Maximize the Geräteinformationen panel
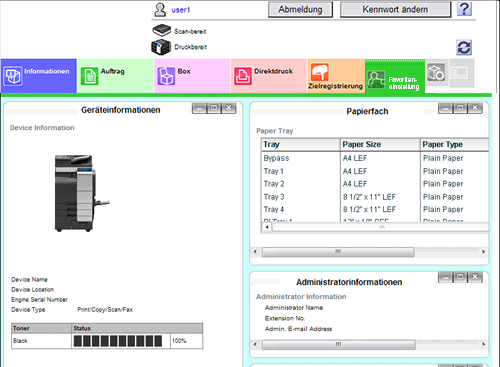Viewport: 500px width, 367px height. 214,108
